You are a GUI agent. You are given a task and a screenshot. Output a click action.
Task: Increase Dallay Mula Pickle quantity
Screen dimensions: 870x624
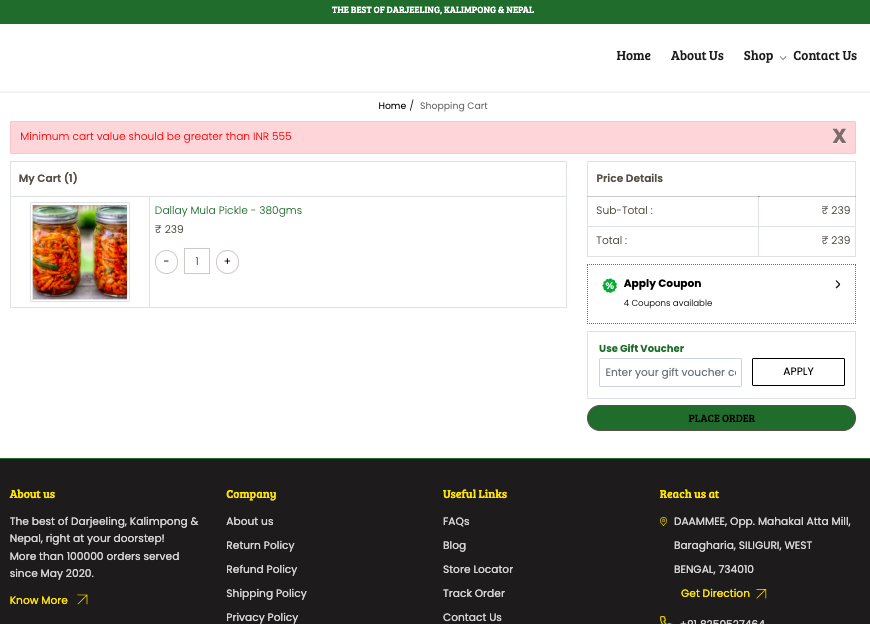[x=227, y=262]
